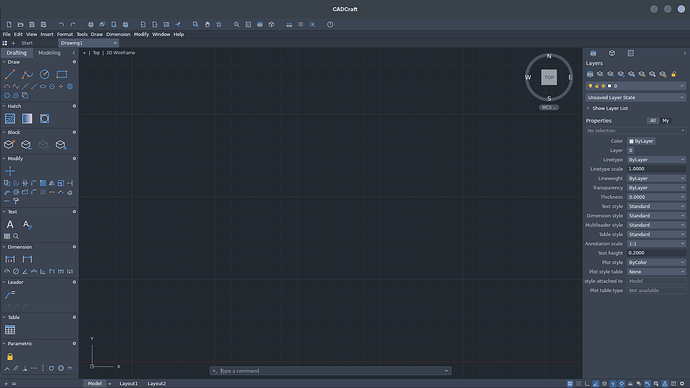The height and width of the screenshot is (388, 690).
Task: Choose the Gradient fill tool
Action: [x=27, y=118]
